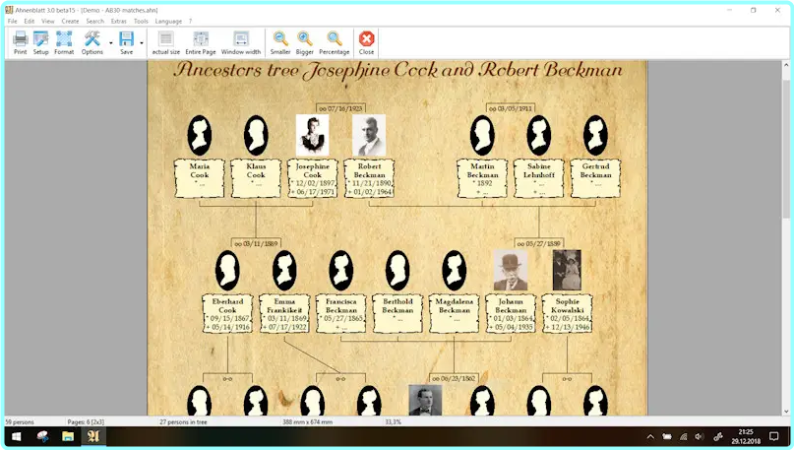Set preview to actual size

[x=166, y=40]
